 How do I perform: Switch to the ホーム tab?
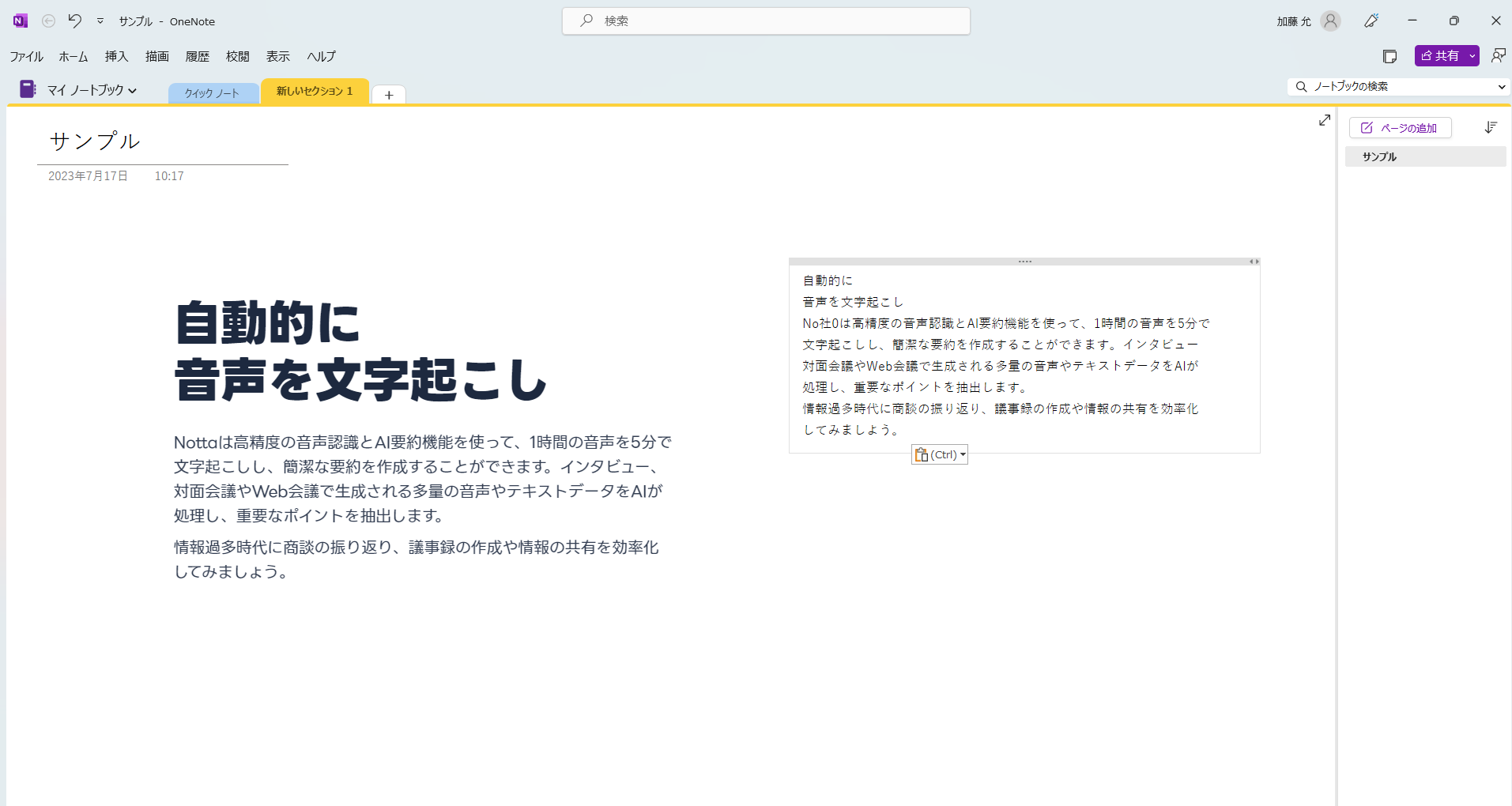coord(74,57)
